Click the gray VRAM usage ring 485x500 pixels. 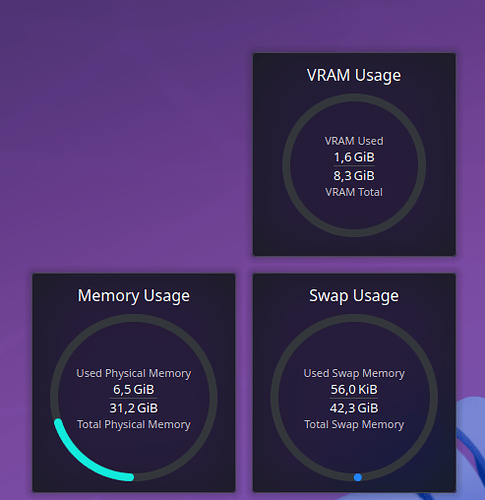pyautogui.click(x=354, y=98)
